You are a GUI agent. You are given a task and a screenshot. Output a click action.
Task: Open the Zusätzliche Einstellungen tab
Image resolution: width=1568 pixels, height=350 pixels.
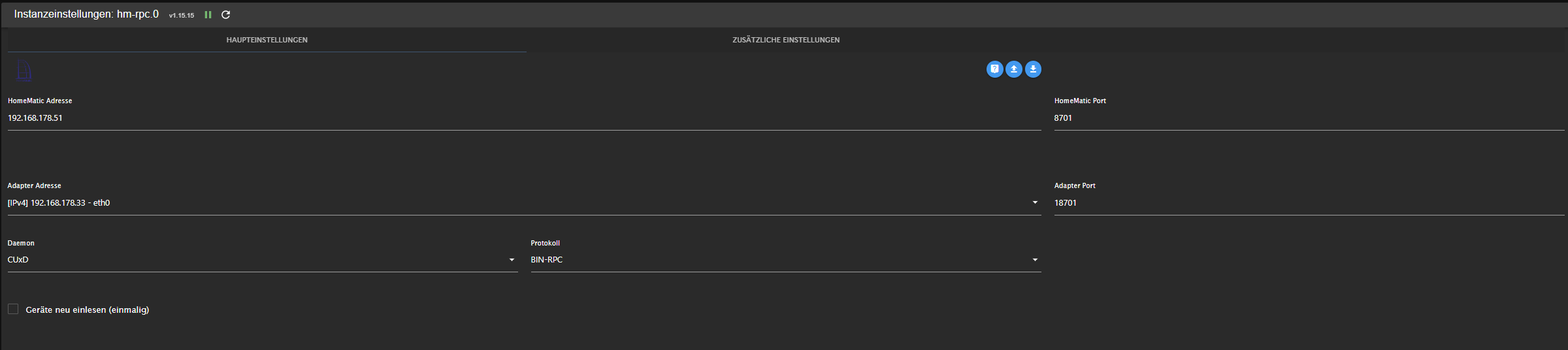click(x=786, y=40)
